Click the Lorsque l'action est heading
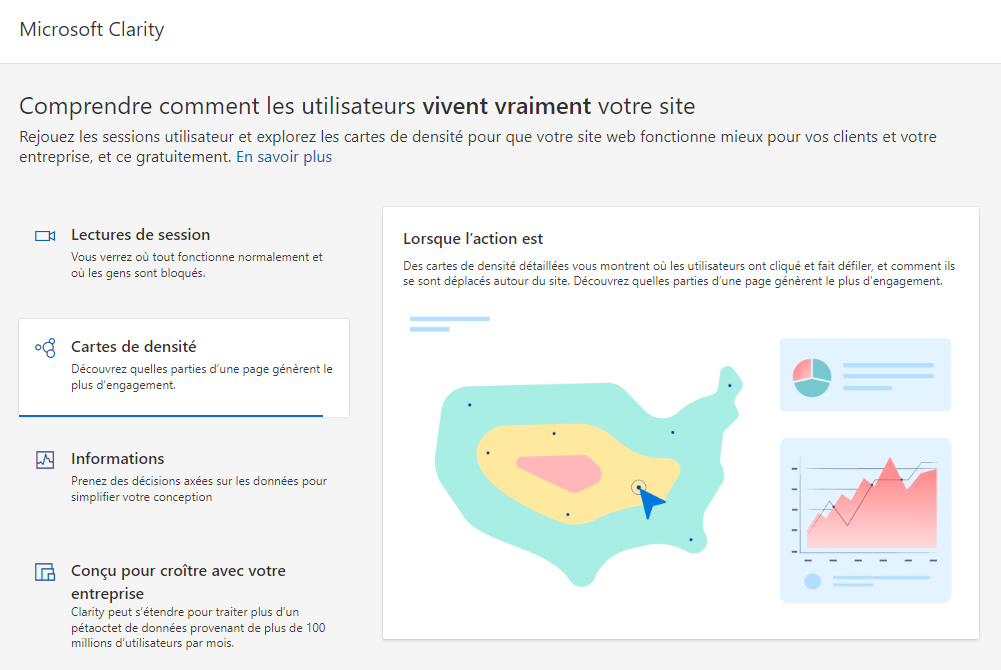The width and height of the screenshot is (1001, 670). 473,238
